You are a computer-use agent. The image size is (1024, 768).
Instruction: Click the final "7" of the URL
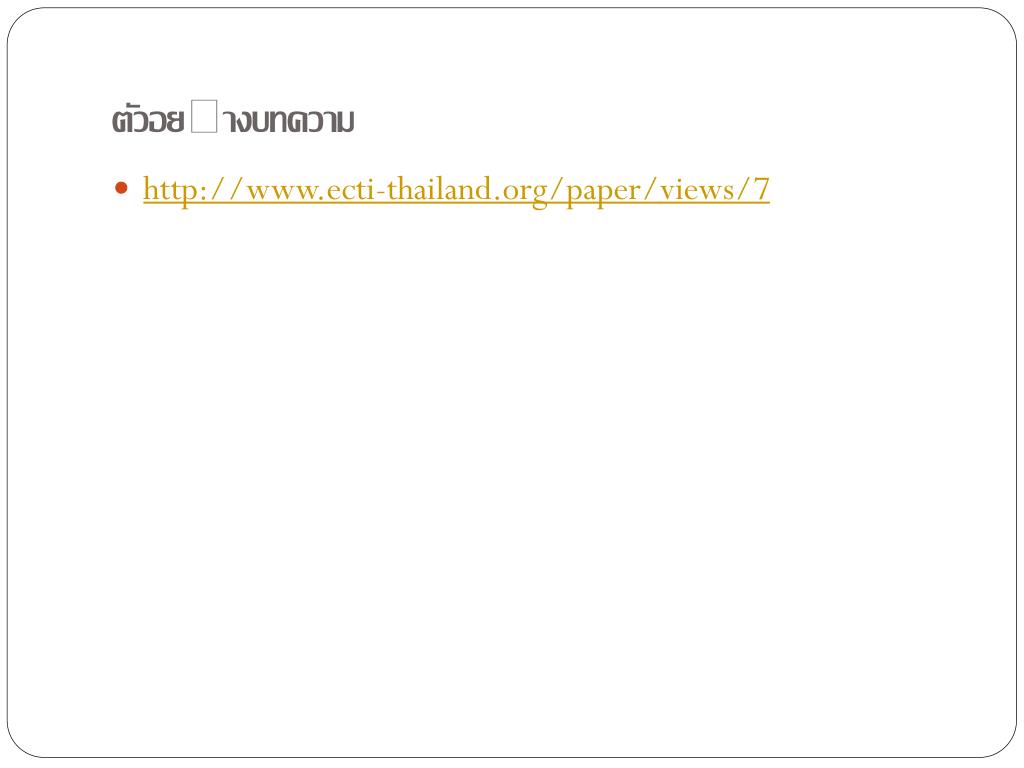tap(761, 189)
